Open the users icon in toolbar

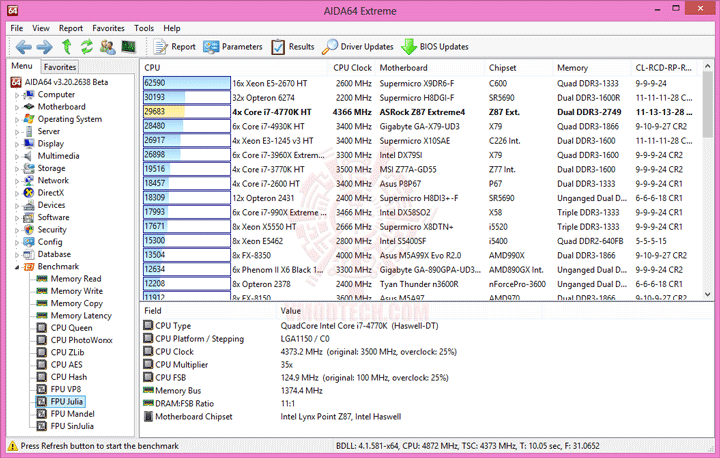107,46
